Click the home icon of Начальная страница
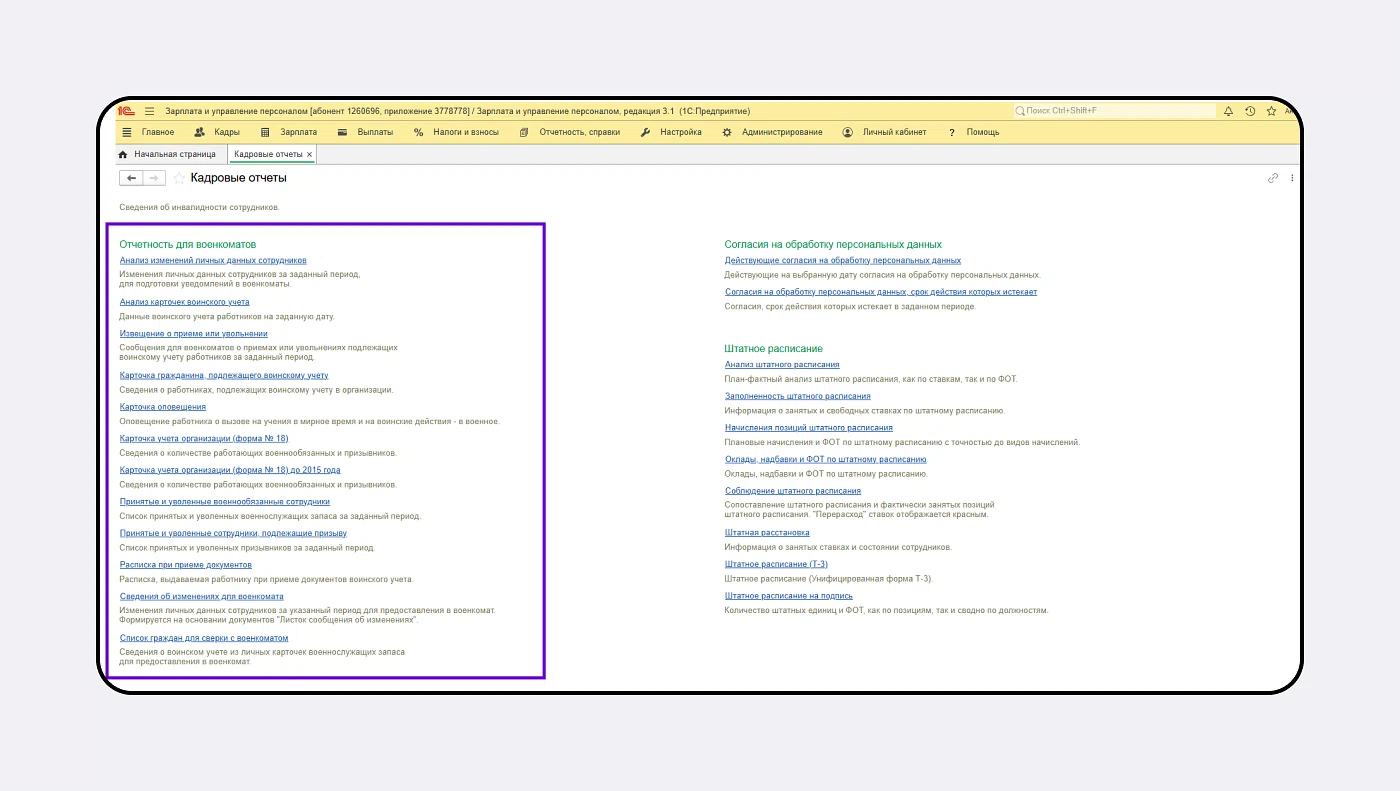 click(123, 155)
